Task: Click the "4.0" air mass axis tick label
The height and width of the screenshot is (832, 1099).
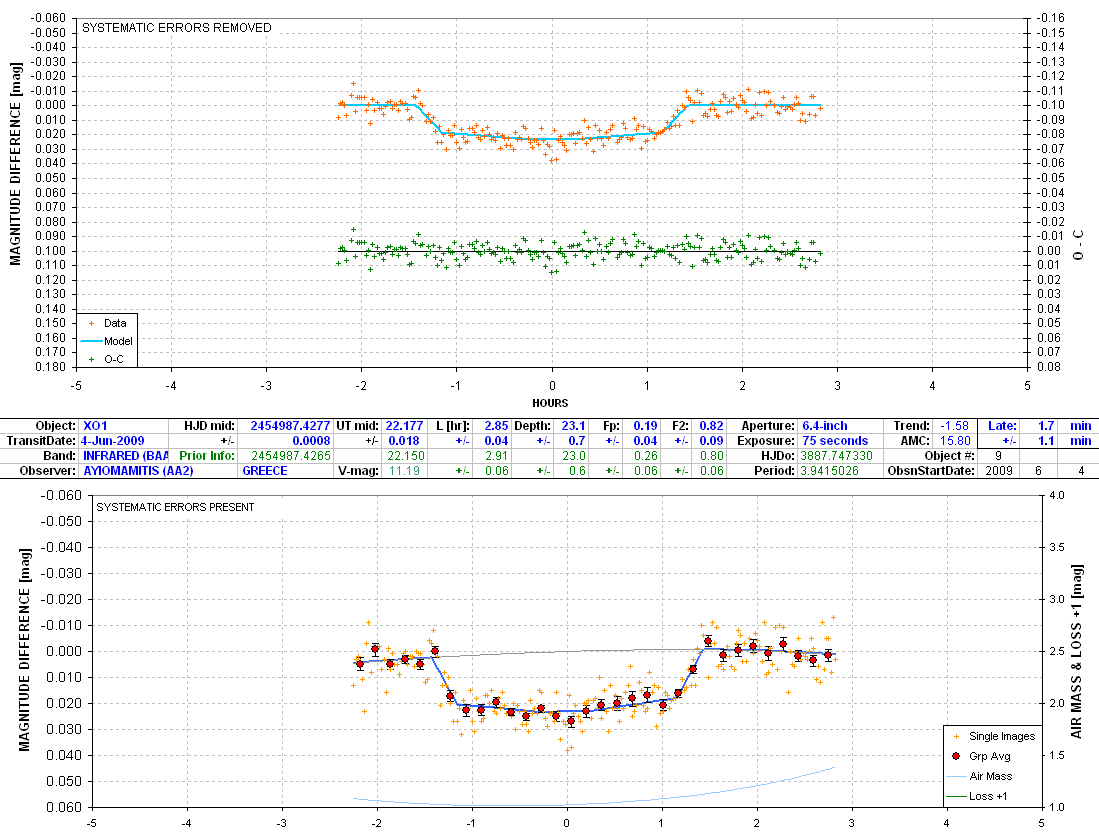Action: [1056, 496]
